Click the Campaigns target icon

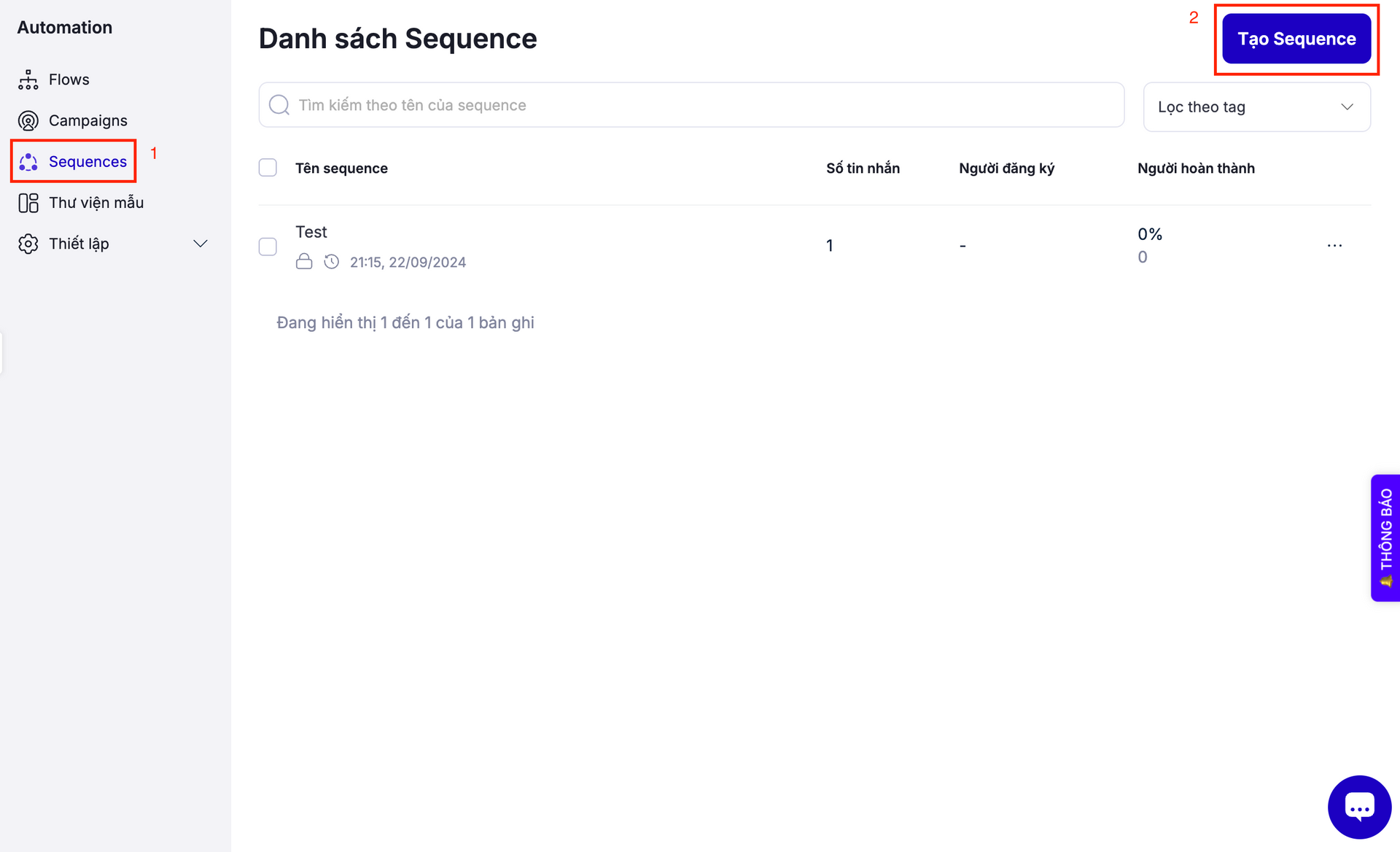pos(28,120)
